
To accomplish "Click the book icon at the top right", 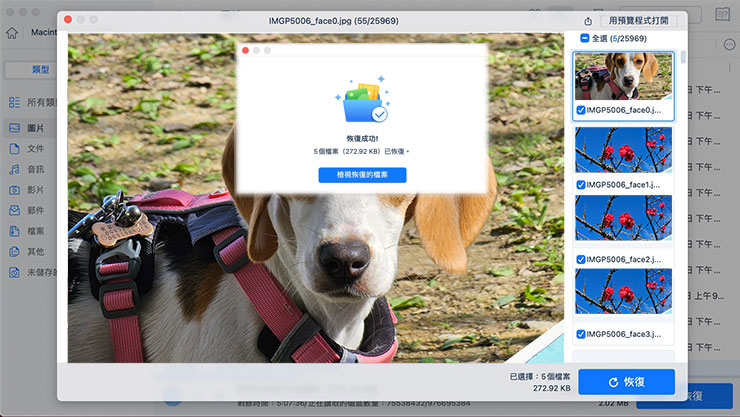I will pos(722,14).
